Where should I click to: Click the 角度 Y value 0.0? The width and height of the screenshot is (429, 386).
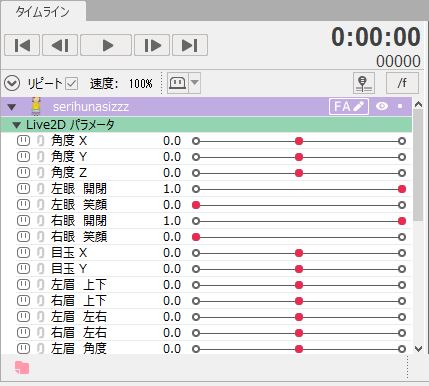tap(172, 157)
